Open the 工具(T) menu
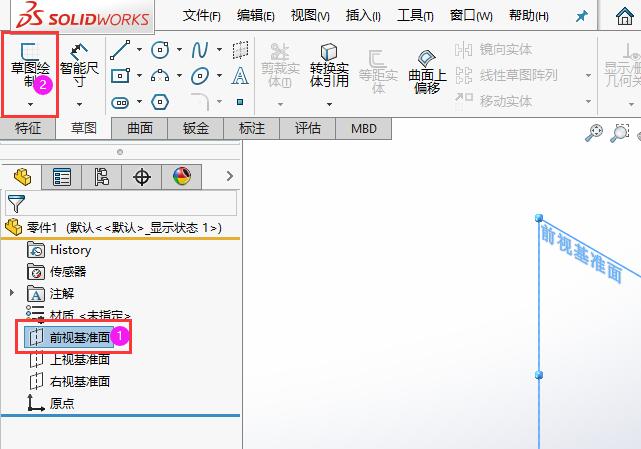641x449 pixels. pos(415,16)
